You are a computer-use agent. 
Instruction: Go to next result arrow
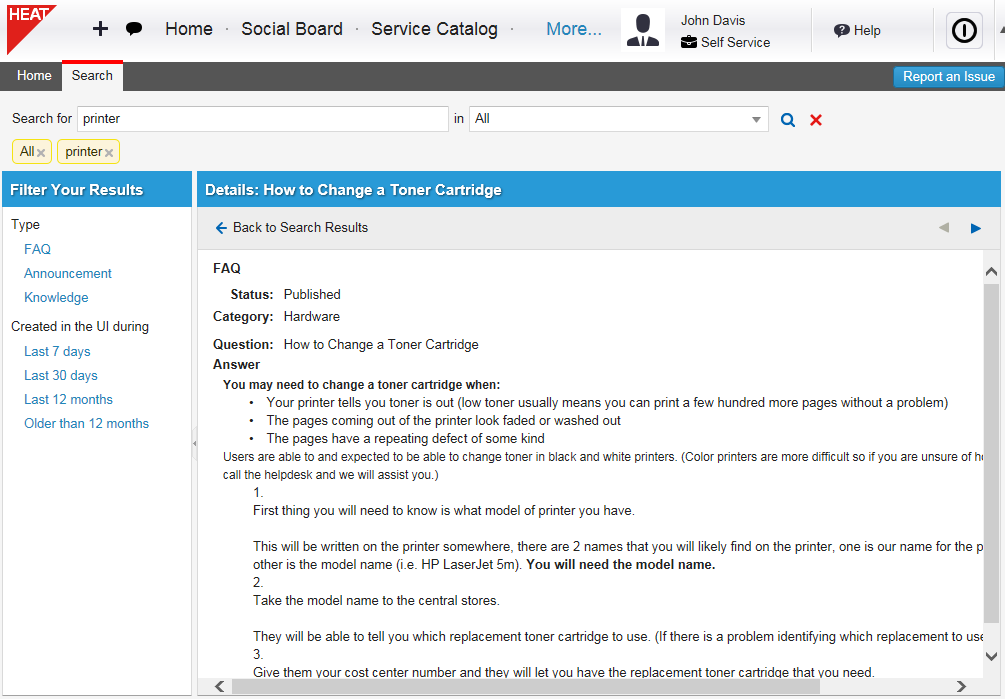976,228
